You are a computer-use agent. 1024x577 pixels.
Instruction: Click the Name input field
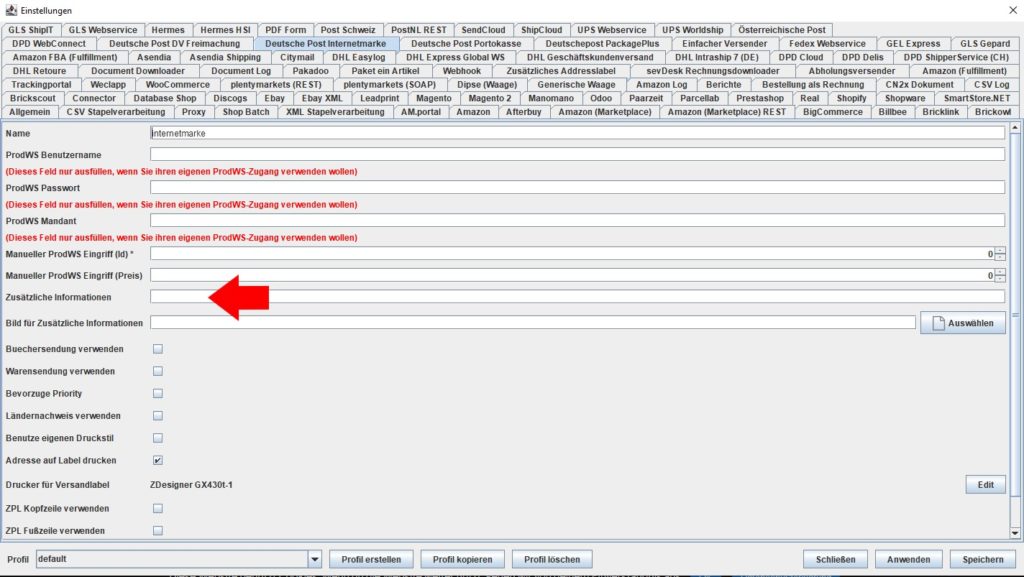click(x=577, y=133)
